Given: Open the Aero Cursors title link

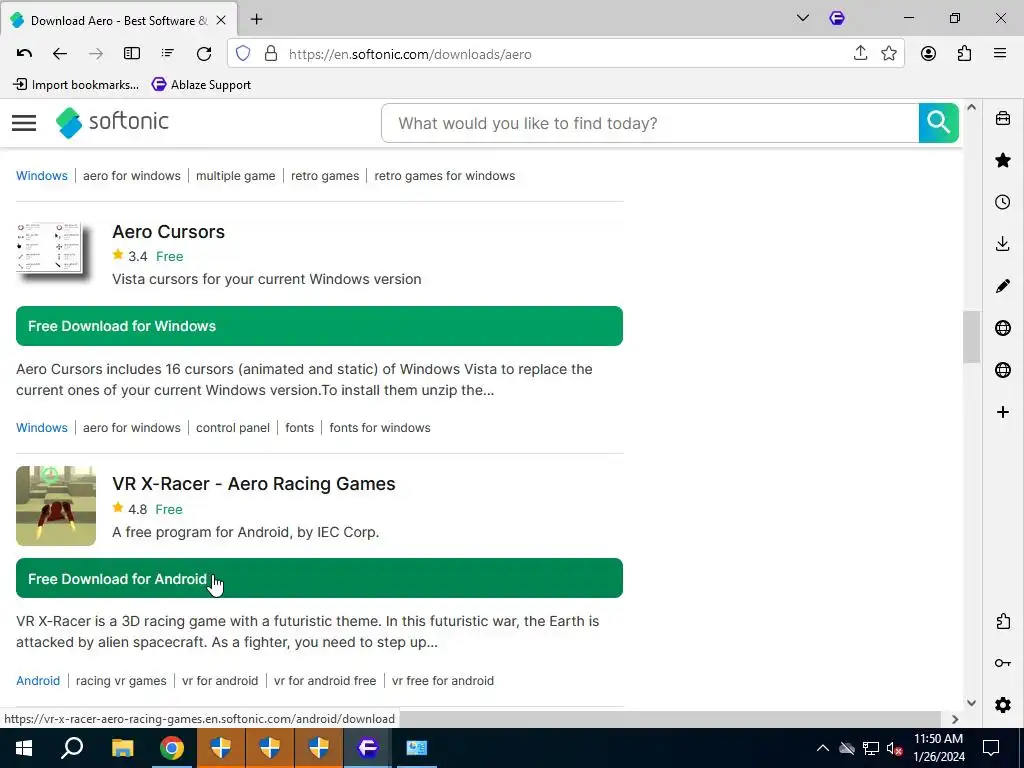Looking at the screenshot, I should click(168, 232).
